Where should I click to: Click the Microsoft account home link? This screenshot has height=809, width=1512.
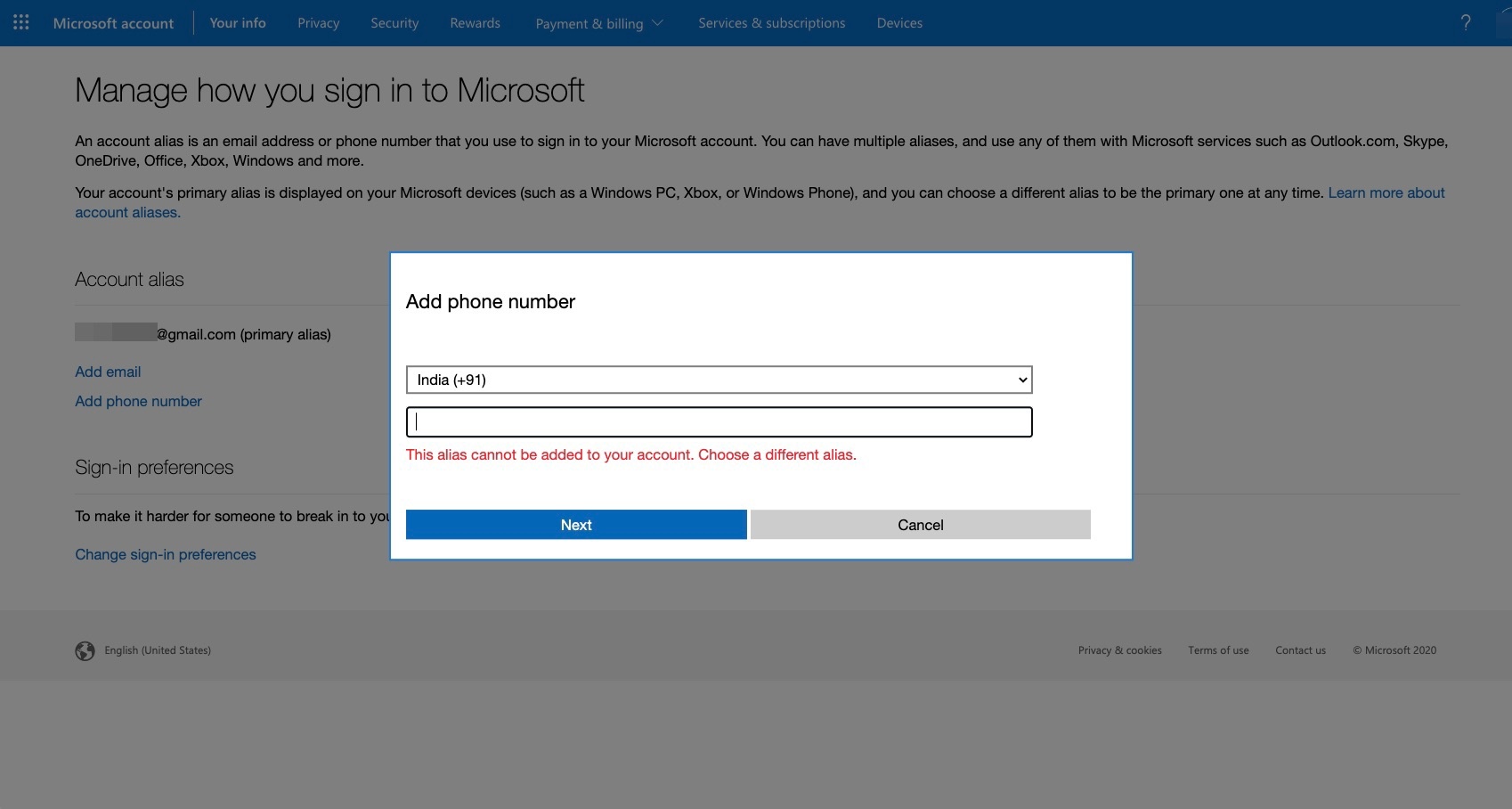113,23
